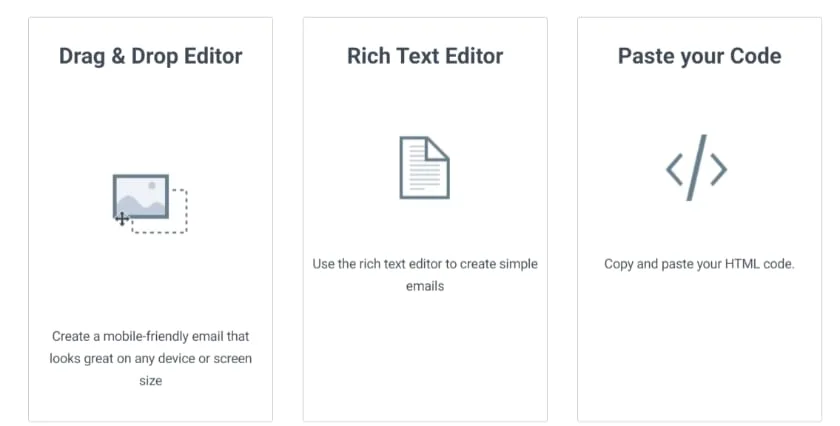Click the sun dot in the picture icon

coord(152,185)
